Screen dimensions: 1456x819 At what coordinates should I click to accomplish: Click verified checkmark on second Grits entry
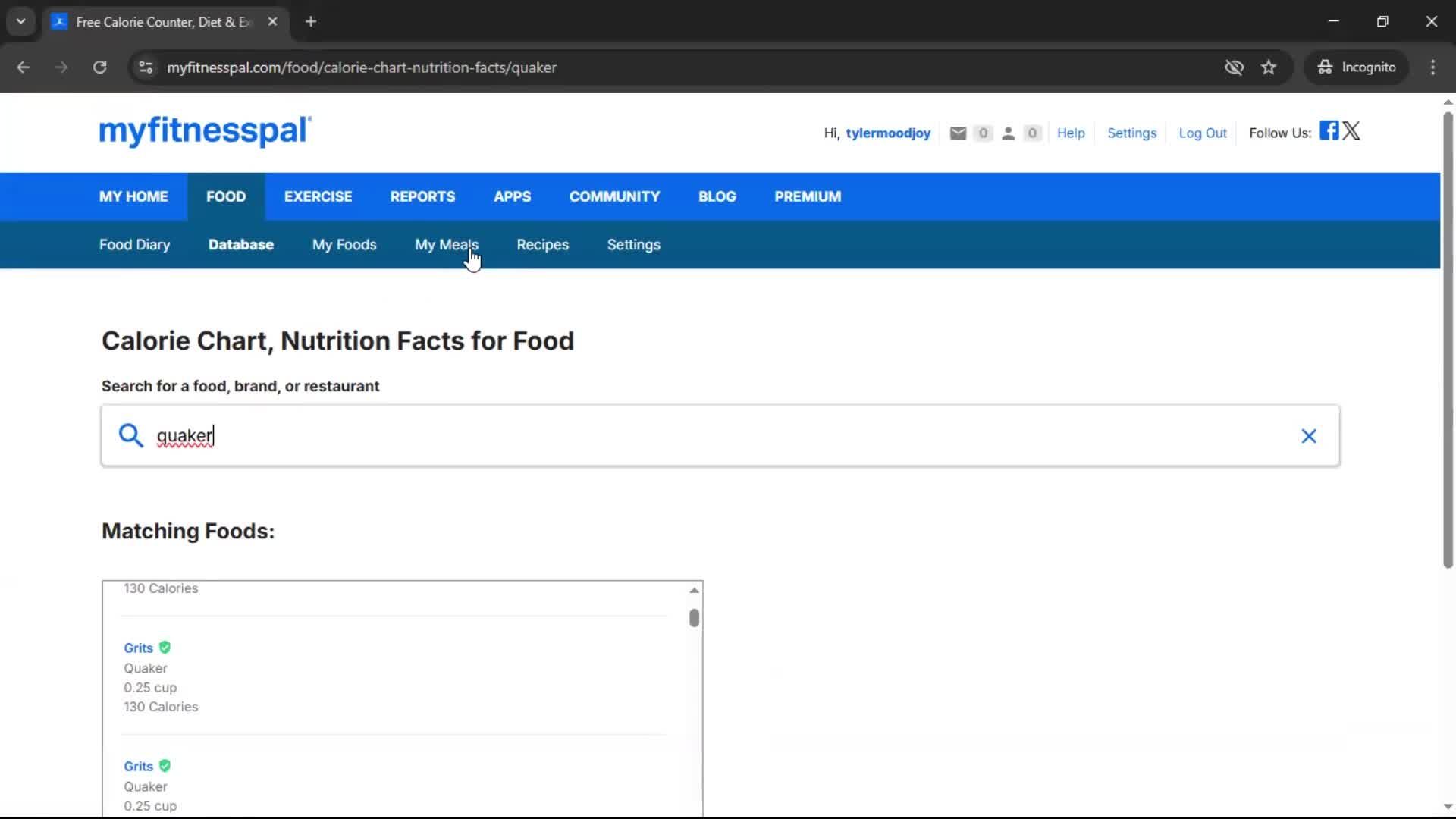(x=165, y=766)
